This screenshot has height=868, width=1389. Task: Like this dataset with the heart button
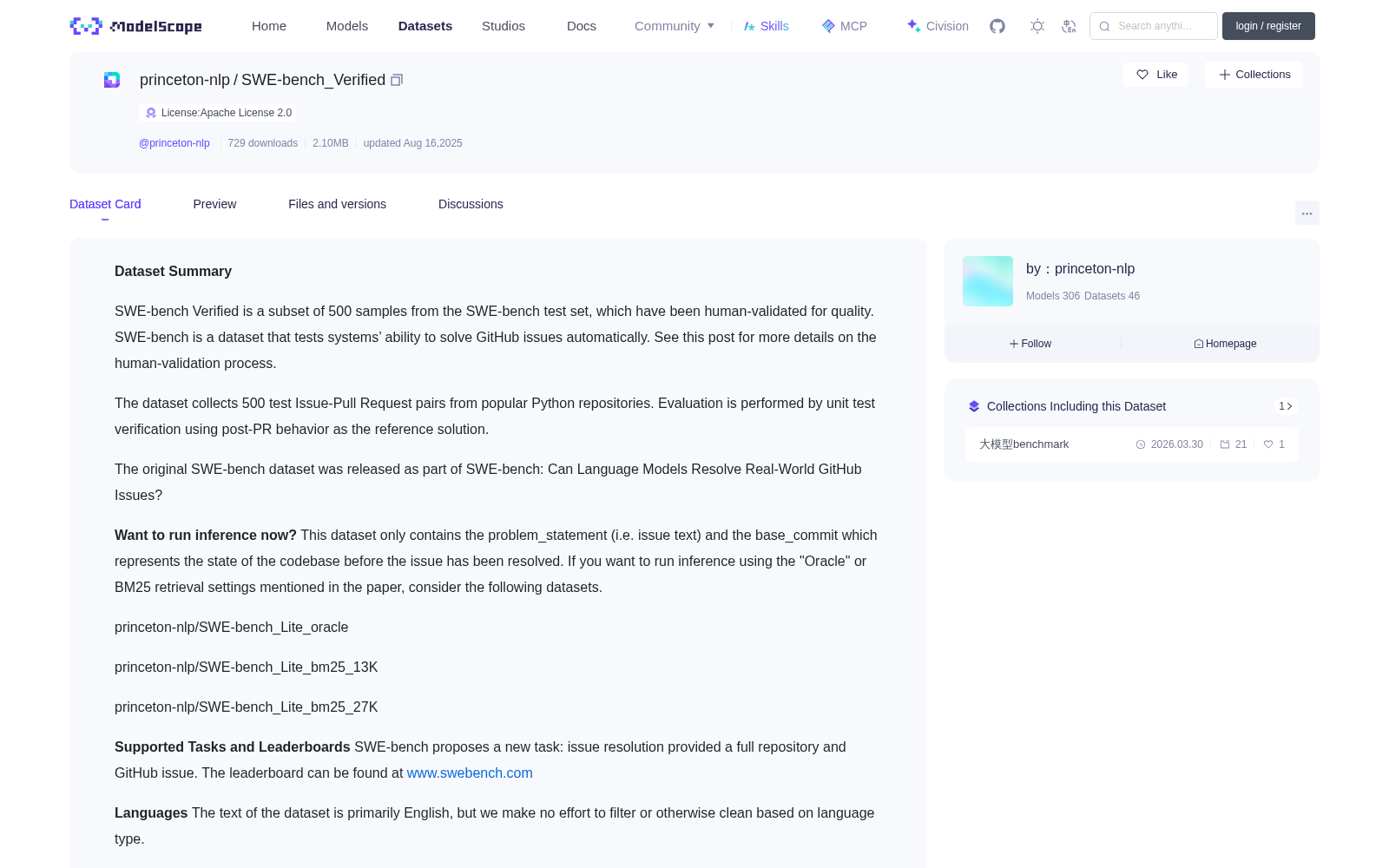[1155, 75]
